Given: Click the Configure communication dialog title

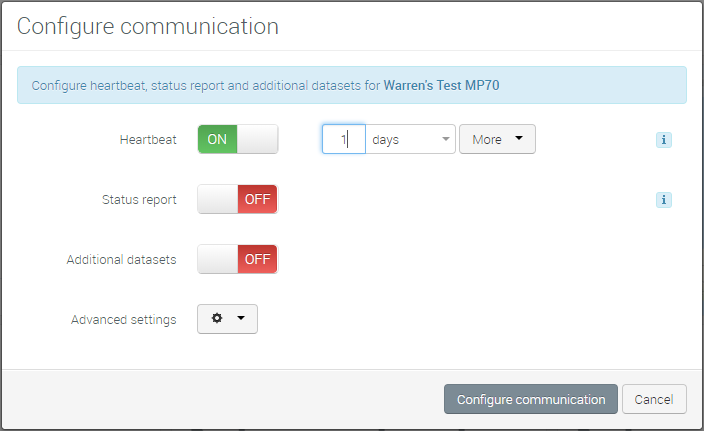Looking at the screenshot, I should click(x=148, y=26).
